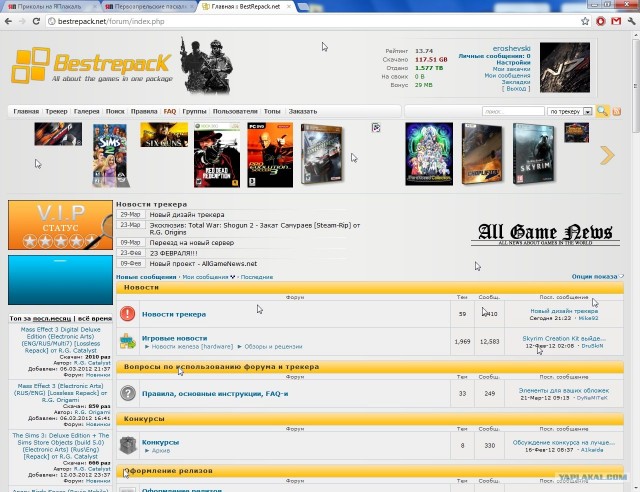Click the user avatar image

point(564,67)
